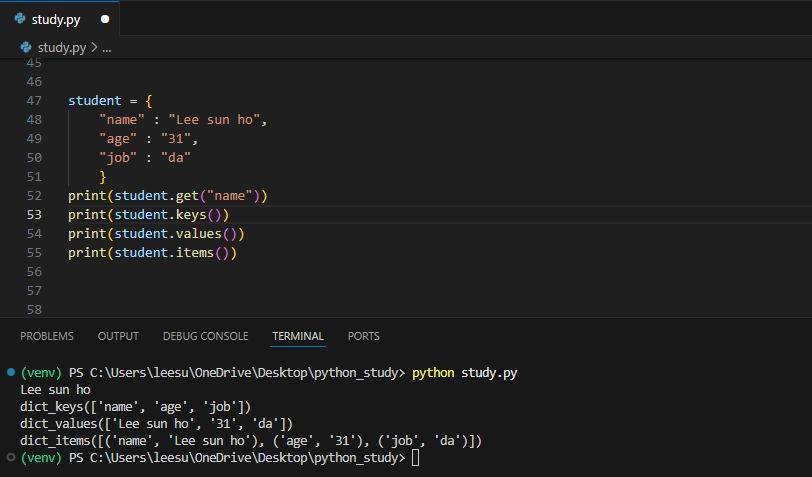The width and height of the screenshot is (812, 477).
Task: Click the closing brace on line 51
Action: [x=103, y=177]
